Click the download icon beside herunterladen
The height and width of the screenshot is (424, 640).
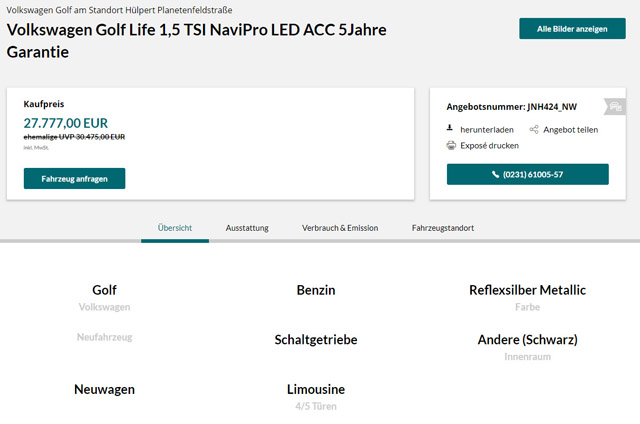tap(450, 128)
